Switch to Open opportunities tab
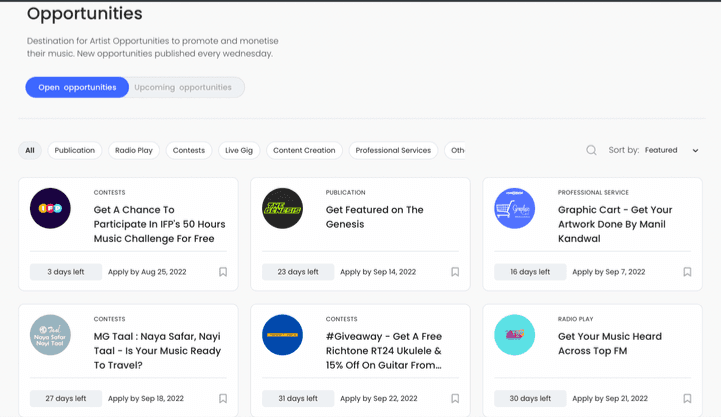Image resolution: width=722 pixels, height=417 pixels. click(x=77, y=87)
